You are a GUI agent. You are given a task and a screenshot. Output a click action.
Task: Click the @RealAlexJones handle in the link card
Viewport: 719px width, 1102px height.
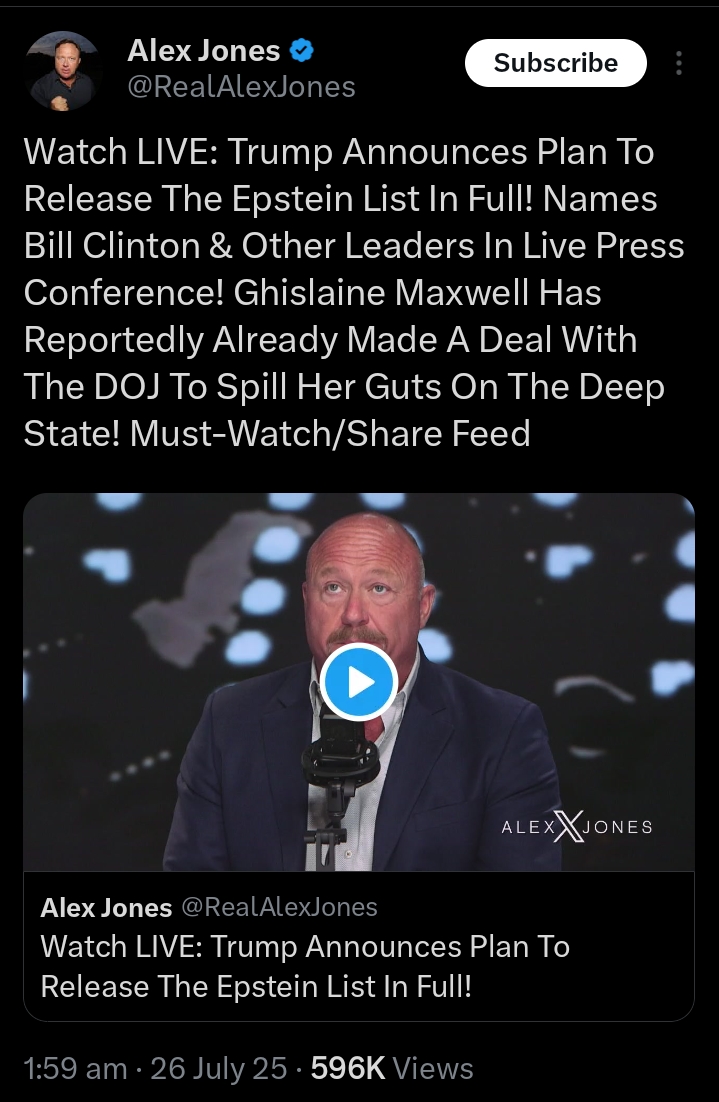tap(280, 907)
